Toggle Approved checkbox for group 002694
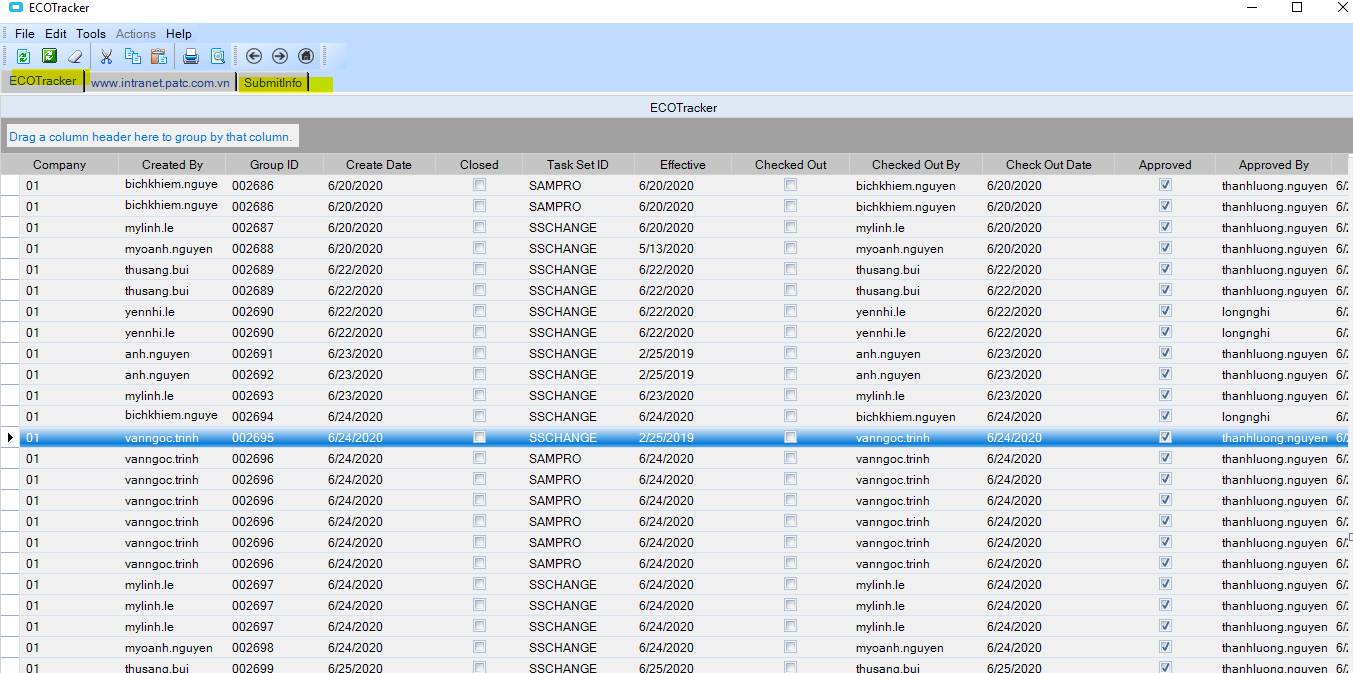 (x=1165, y=416)
